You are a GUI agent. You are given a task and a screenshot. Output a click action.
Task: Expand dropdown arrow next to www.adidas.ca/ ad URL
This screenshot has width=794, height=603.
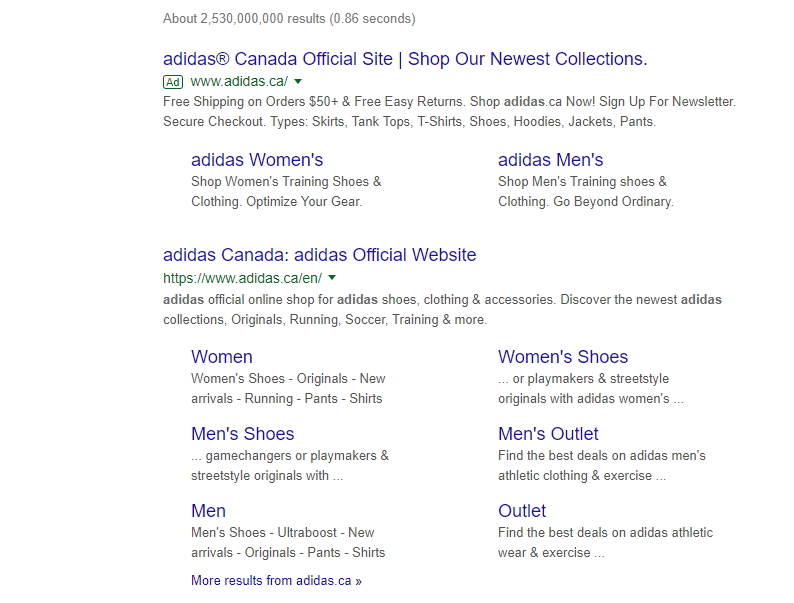(x=298, y=82)
